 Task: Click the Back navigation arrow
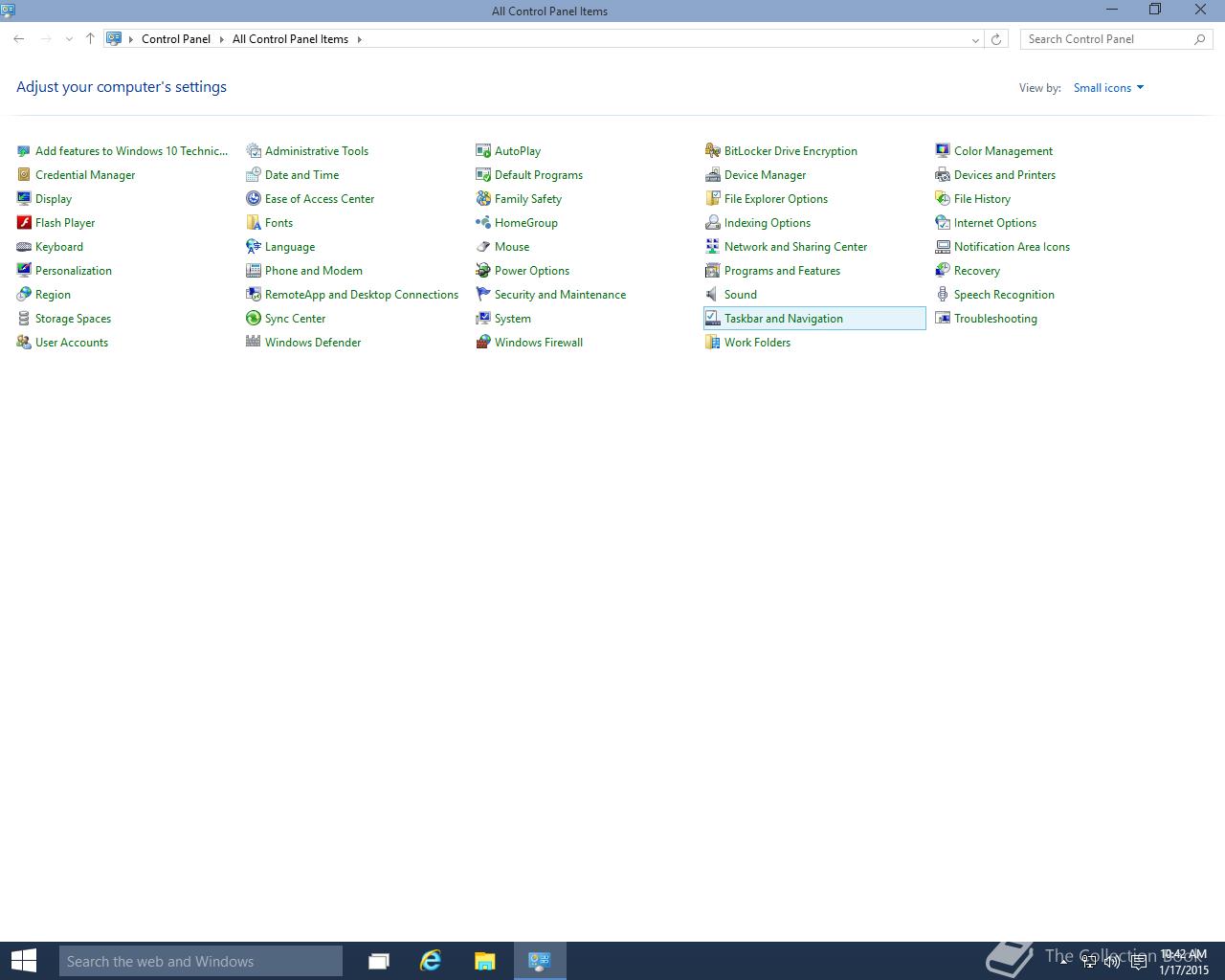pyautogui.click(x=19, y=39)
